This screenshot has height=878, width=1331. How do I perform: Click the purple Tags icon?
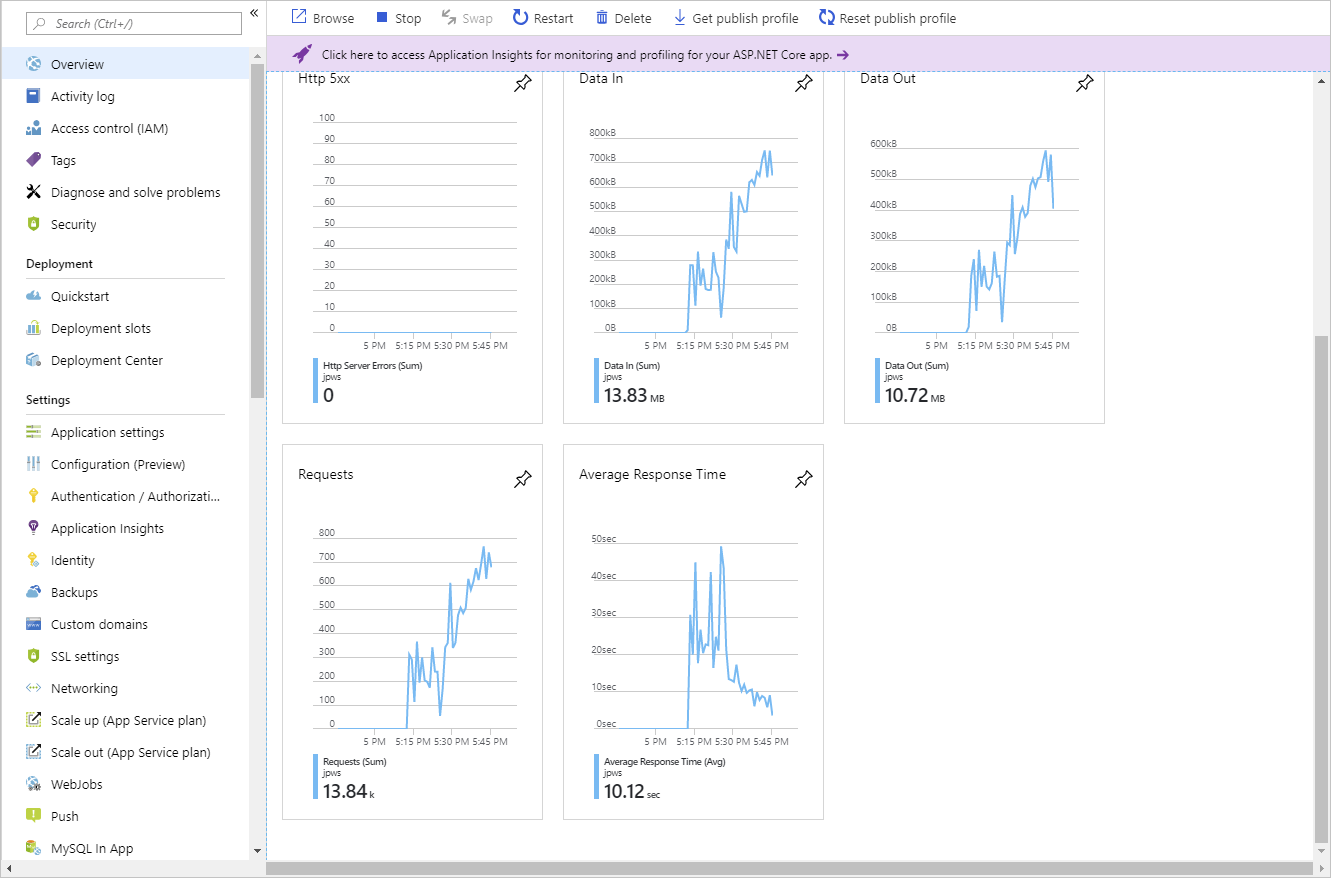pyautogui.click(x=34, y=160)
